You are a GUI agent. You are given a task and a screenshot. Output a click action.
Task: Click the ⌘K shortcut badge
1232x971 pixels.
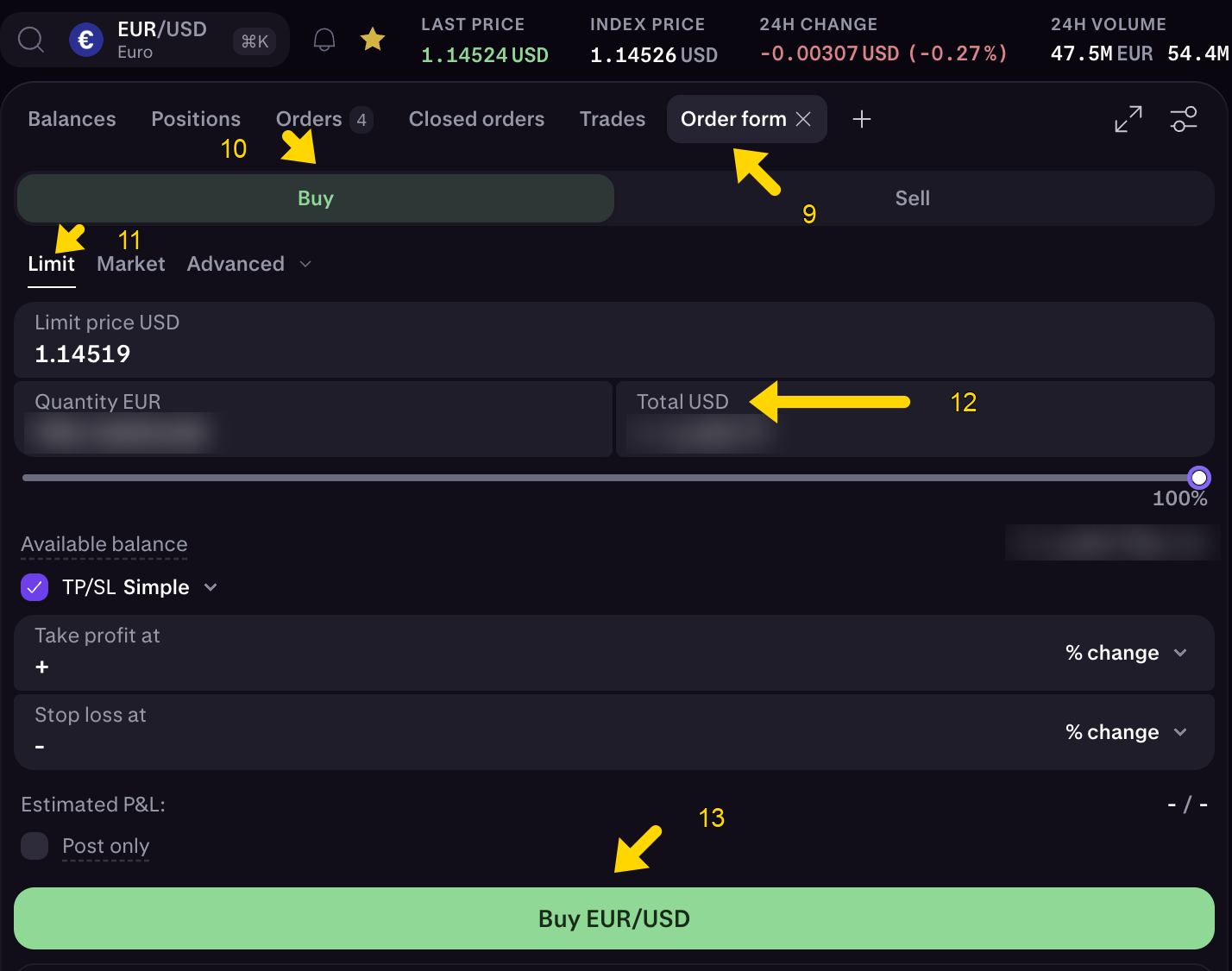click(x=255, y=41)
